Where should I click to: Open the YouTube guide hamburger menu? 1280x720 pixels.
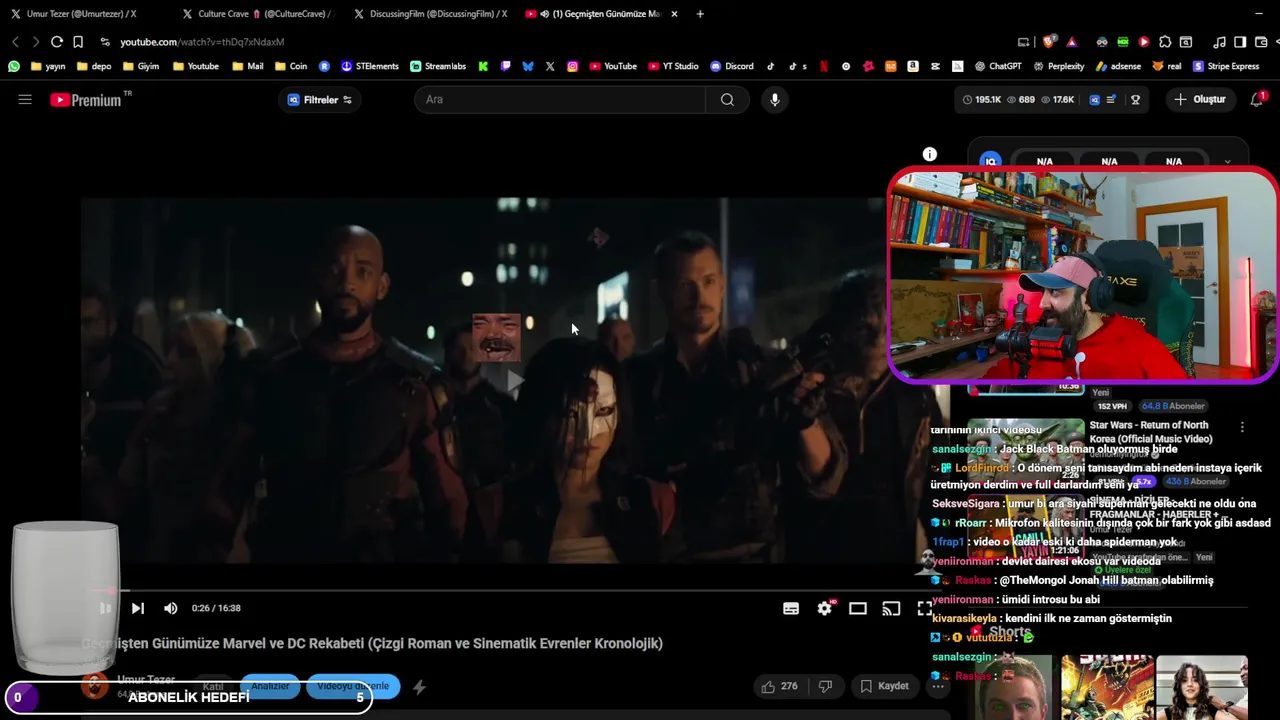25,99
